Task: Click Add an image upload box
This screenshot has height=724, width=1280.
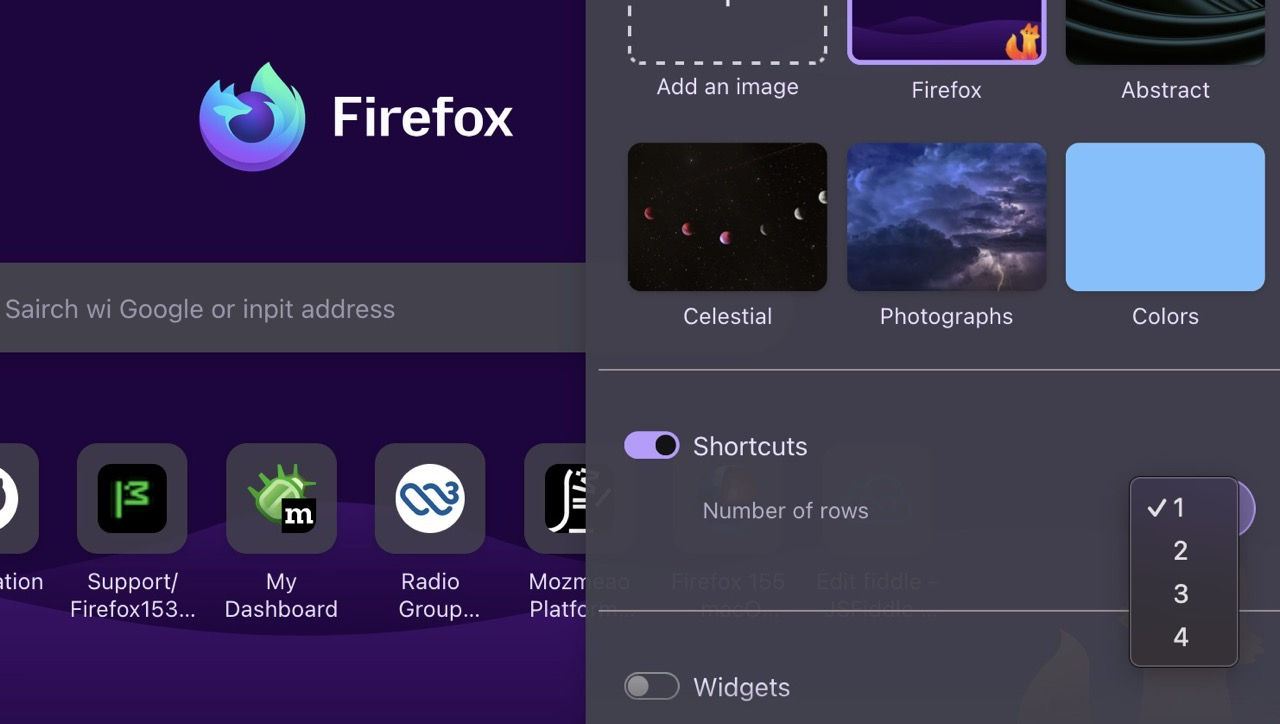Action: click(727, 31)
